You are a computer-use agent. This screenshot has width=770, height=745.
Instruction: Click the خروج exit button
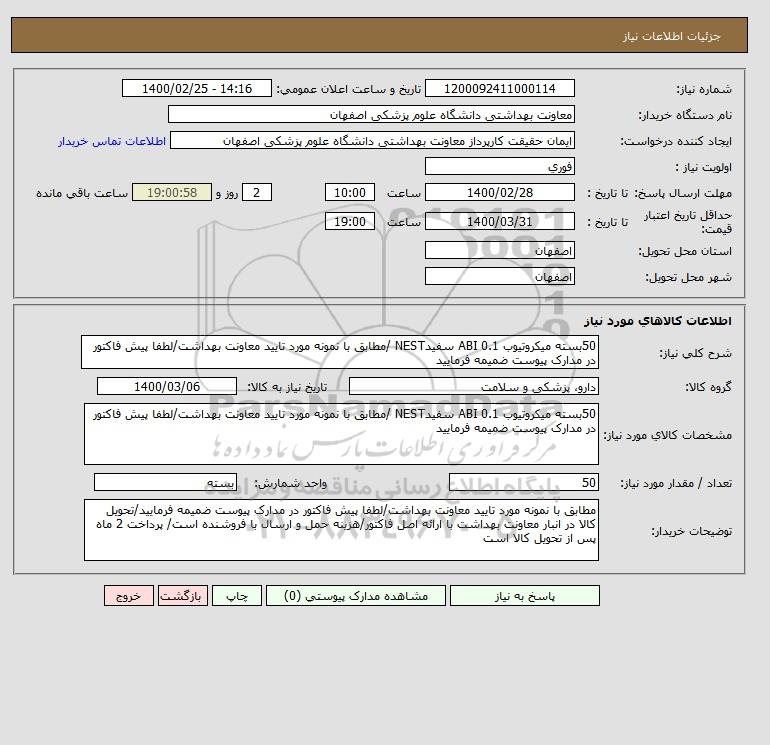click(x=129, y=596)
